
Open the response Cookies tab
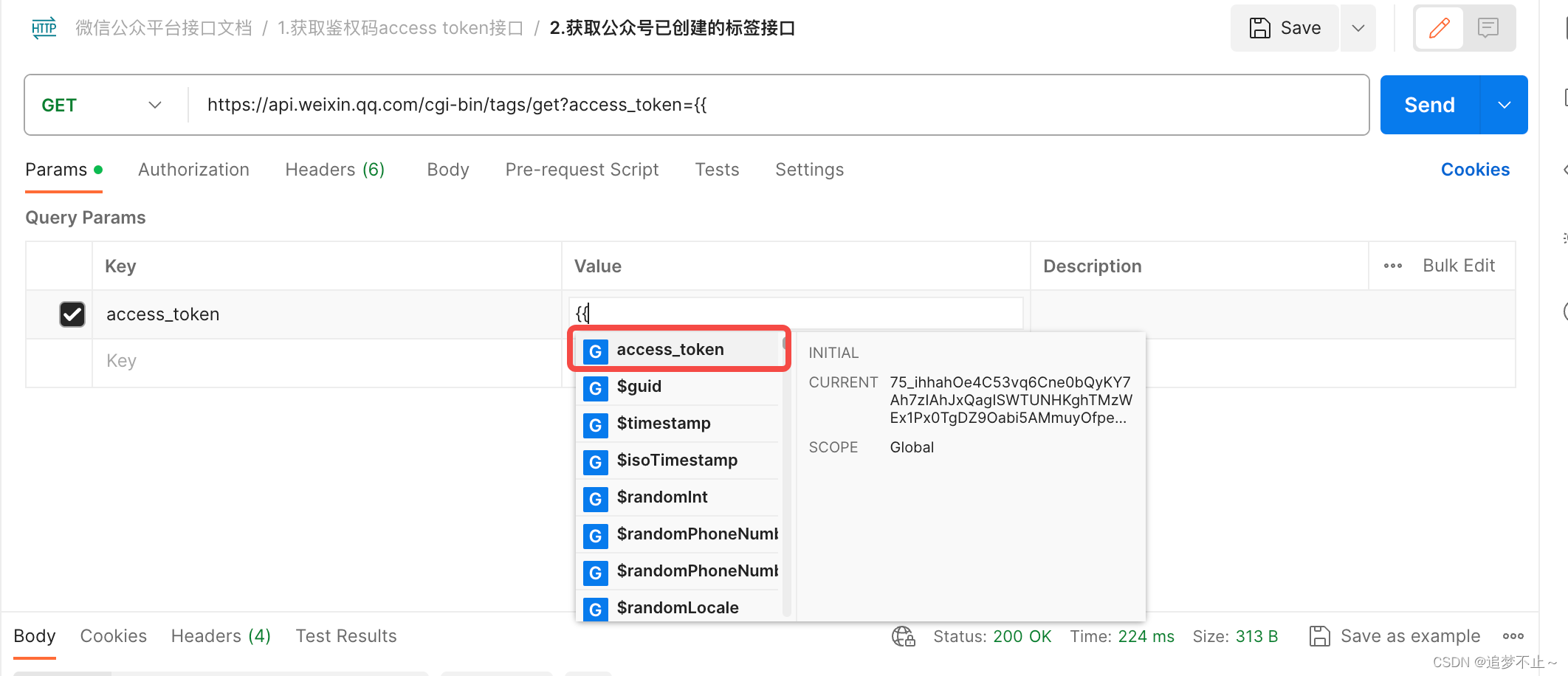[x=113, y=636]
